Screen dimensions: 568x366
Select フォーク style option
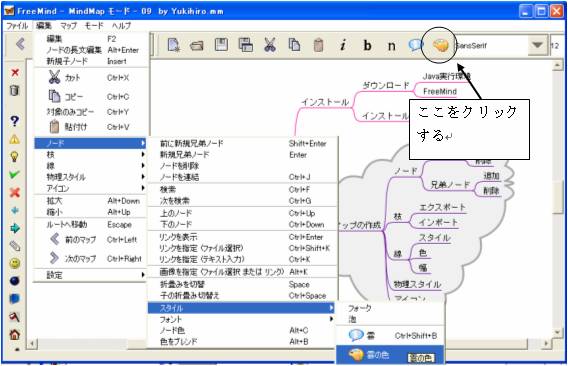click(x=390, y=308)
